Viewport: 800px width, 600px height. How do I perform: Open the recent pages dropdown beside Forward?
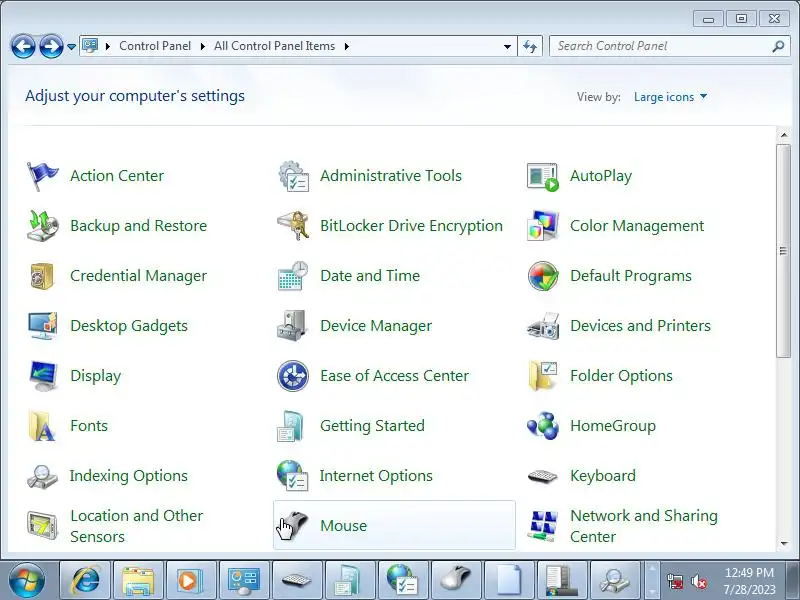[71, 46]
